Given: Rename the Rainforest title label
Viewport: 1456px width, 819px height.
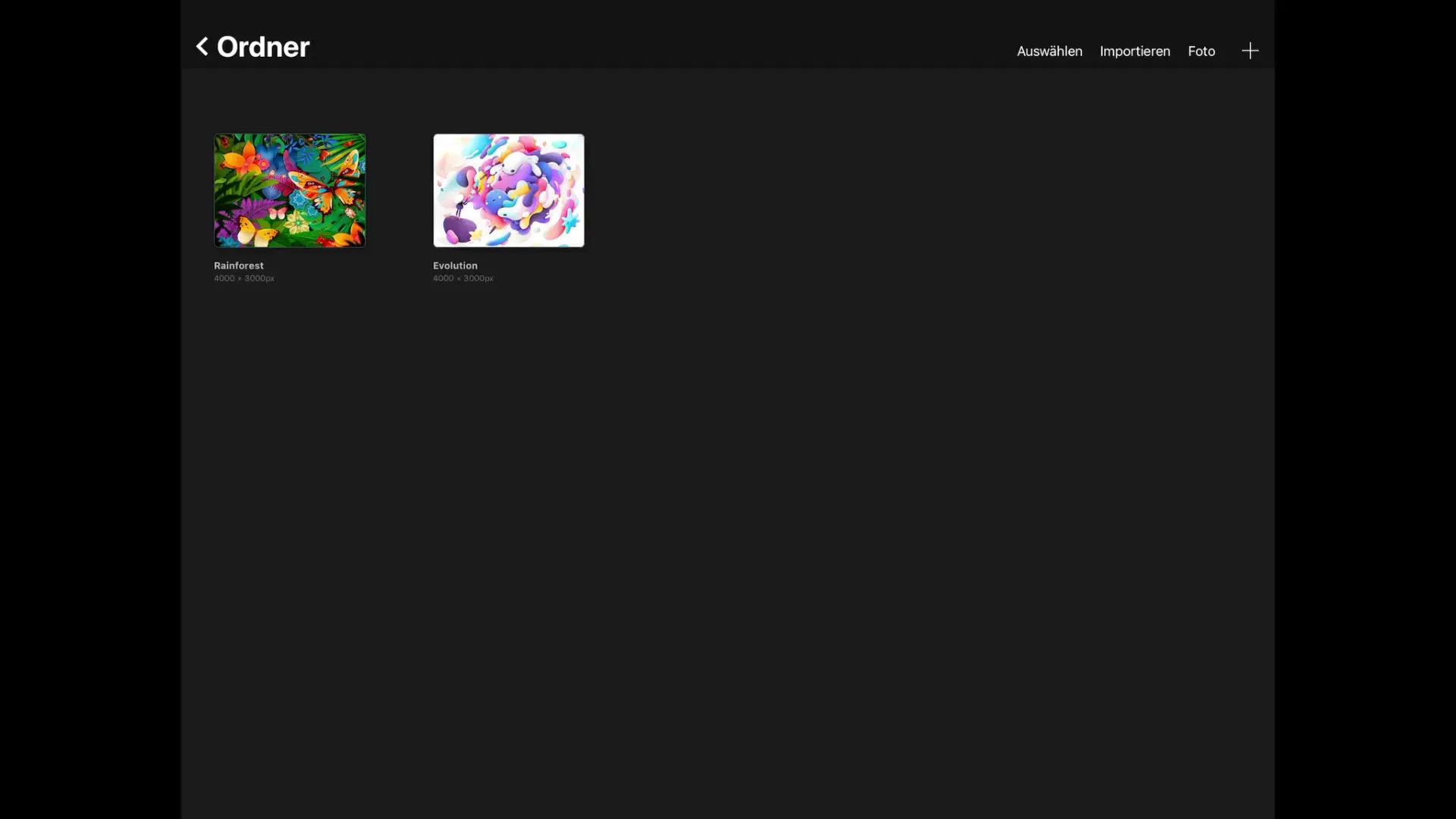Looking at the screenshot, I should pyautogui.click(x=238, y=265).
